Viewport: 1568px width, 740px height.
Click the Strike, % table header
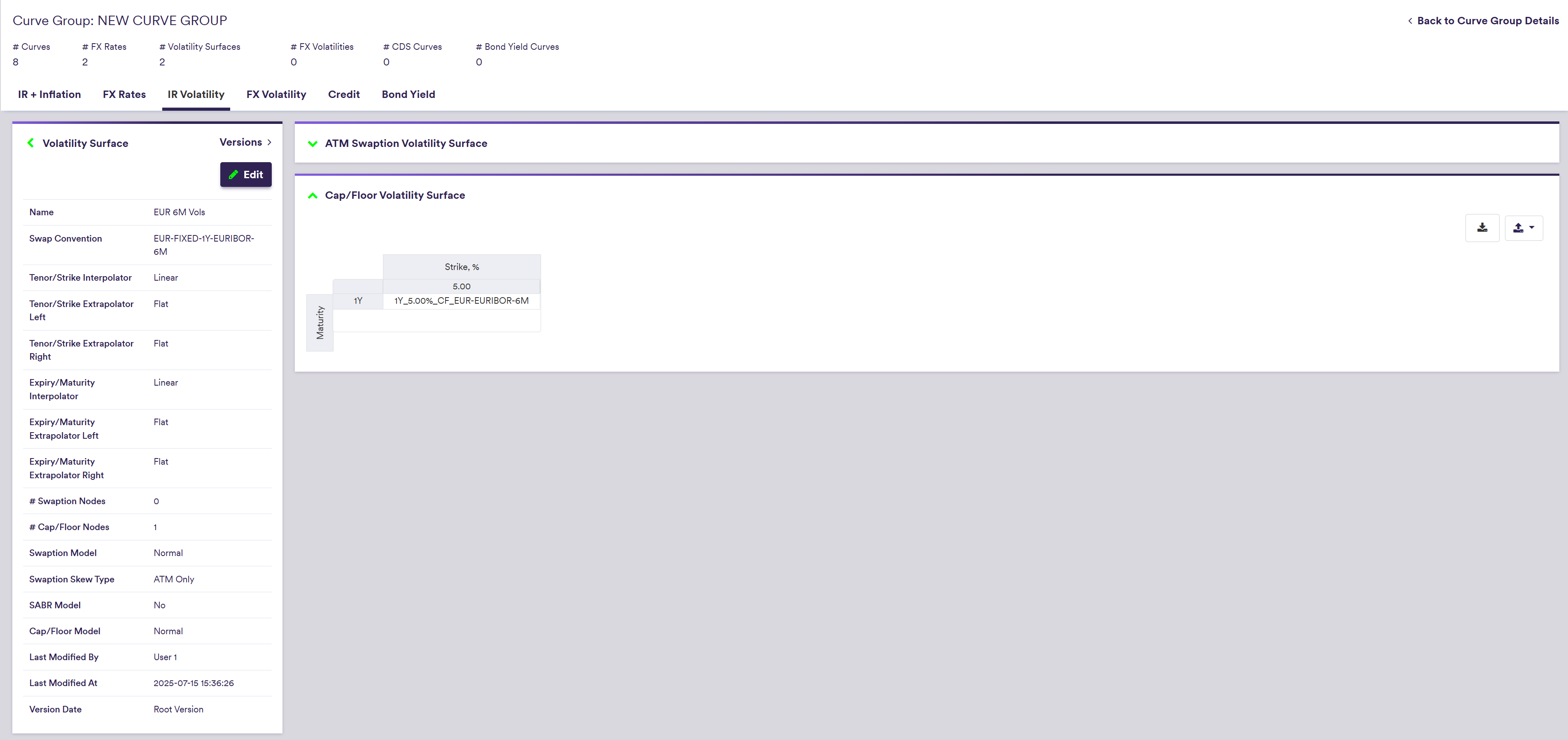pos(462,267)
